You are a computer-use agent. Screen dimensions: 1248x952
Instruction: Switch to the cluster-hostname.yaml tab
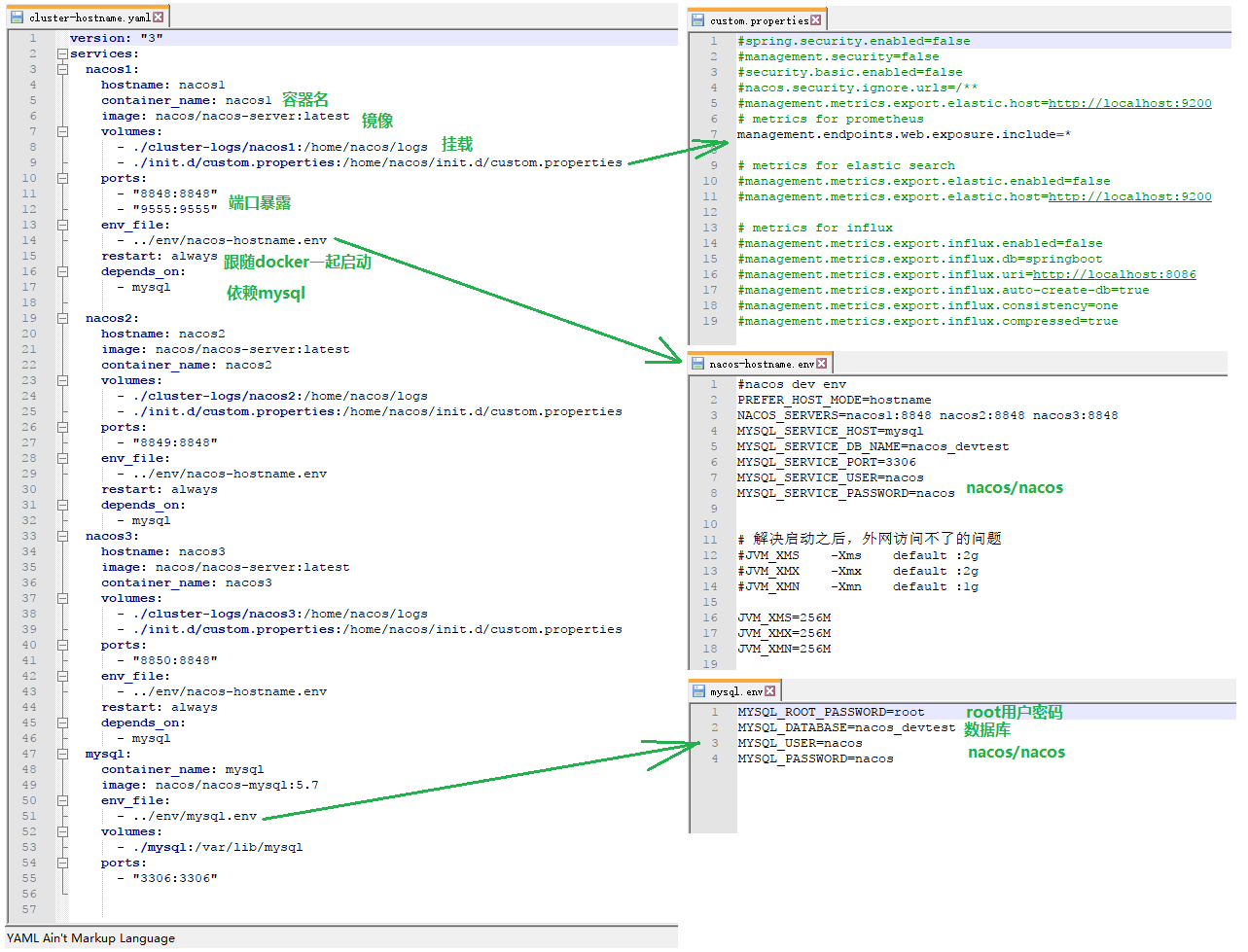(x=88, y=18)
